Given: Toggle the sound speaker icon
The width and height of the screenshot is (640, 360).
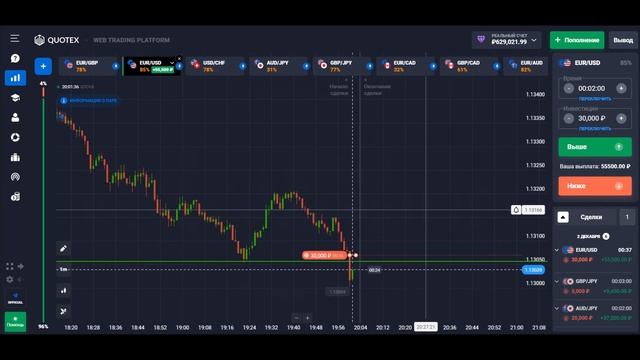Looking at the screenshot, I should [20, 280].
